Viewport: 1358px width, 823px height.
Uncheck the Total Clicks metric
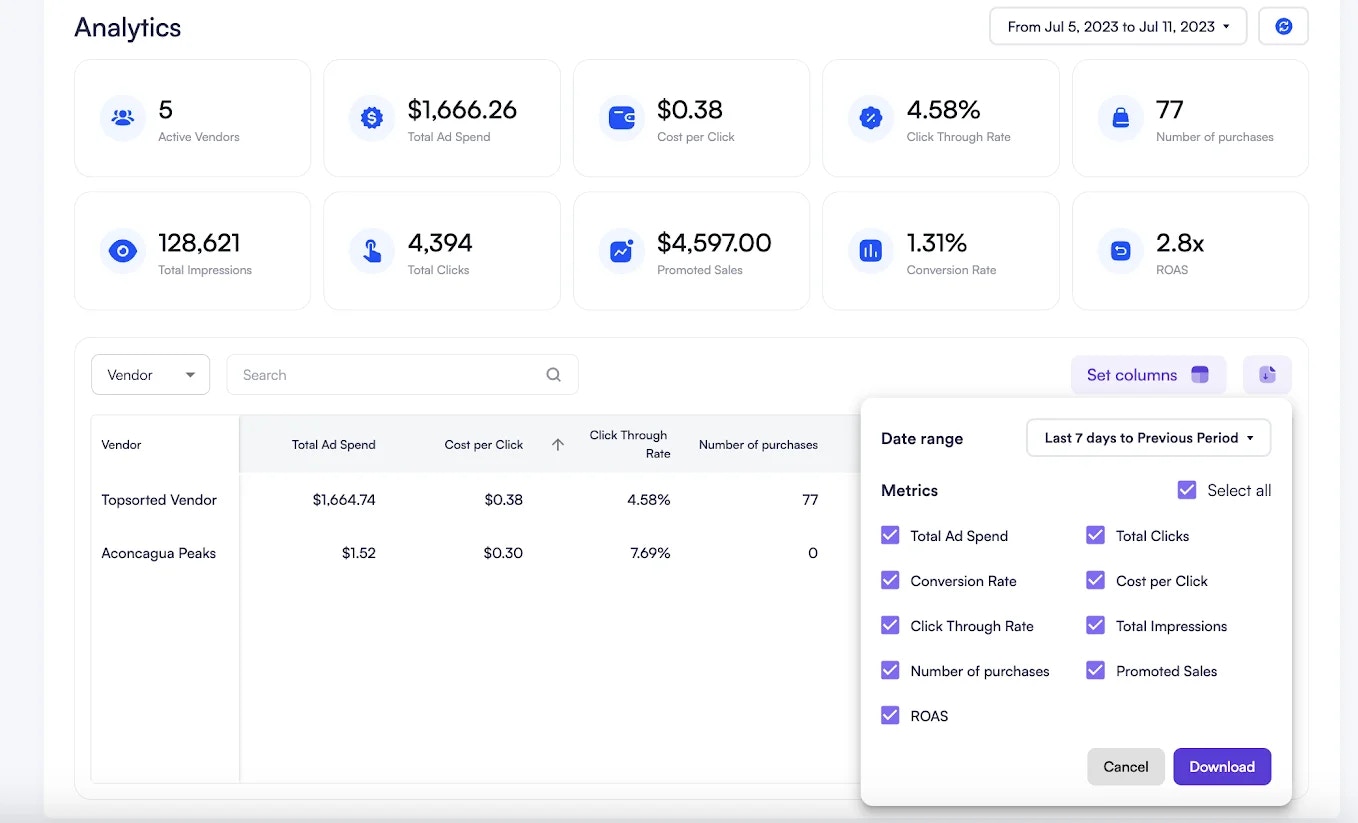pos(1095,535)
